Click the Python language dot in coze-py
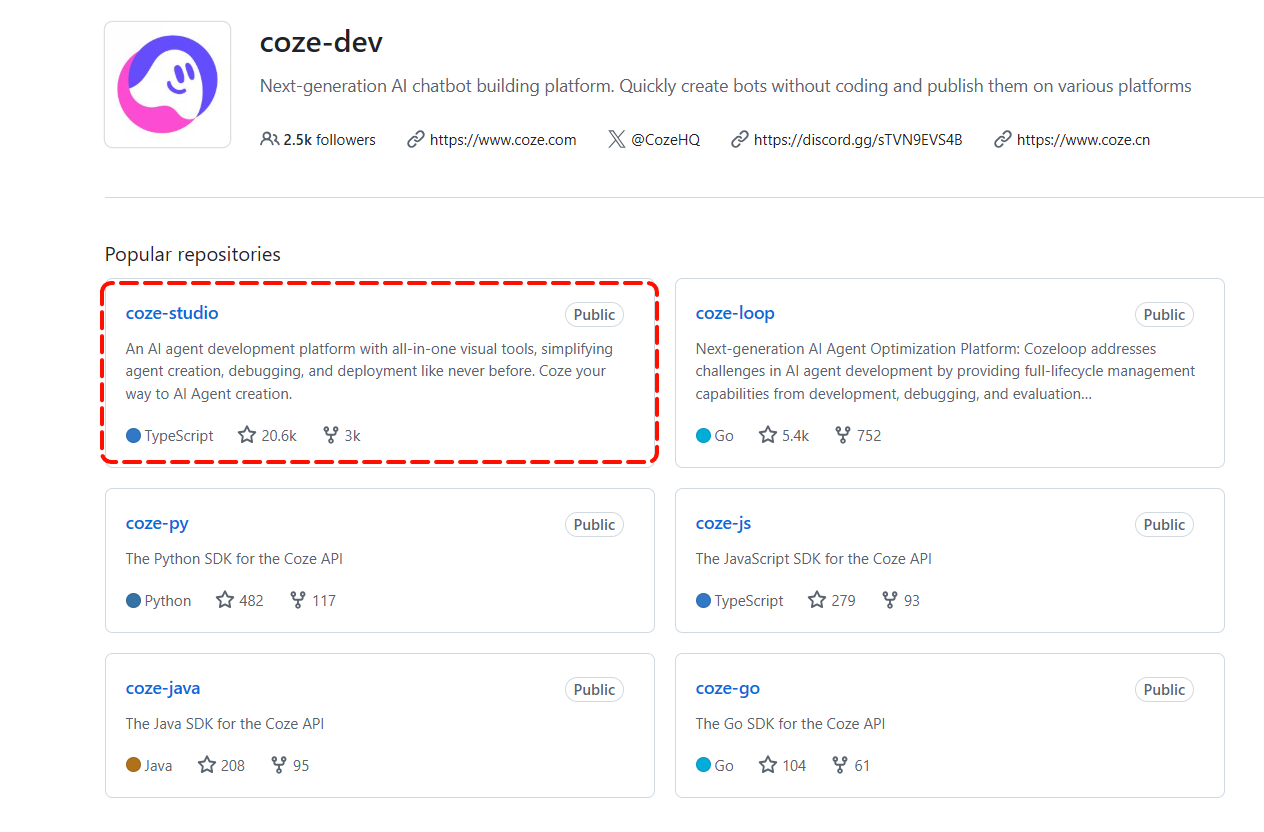Screen dimensions: 1264x832 pyautogui.click(x=133, y=600)
